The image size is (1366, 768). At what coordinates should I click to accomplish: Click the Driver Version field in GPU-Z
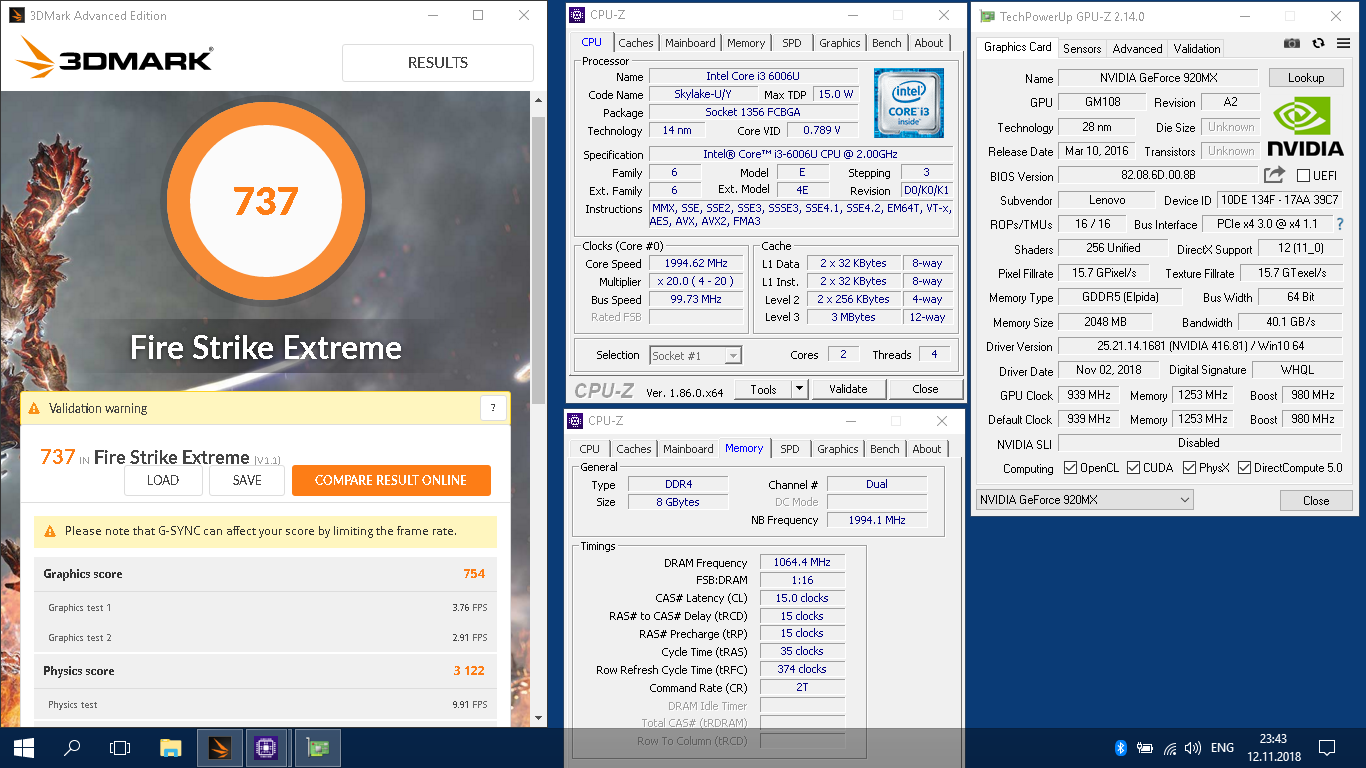[x=1199, y=346]
